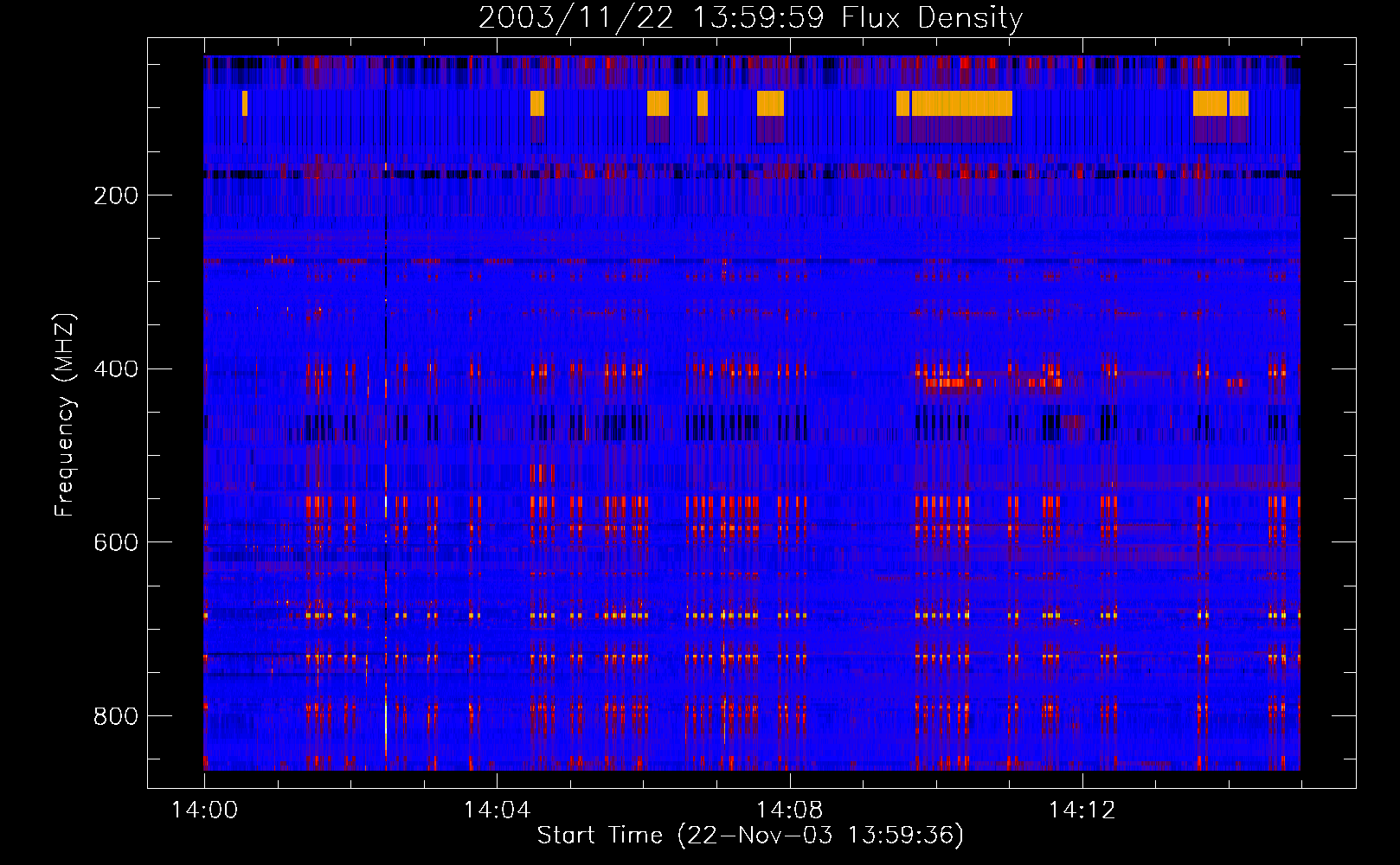Screen dimensions: 1400x865
Task: Click the widest orange burst block near 14:10
Action: [962, 103]
